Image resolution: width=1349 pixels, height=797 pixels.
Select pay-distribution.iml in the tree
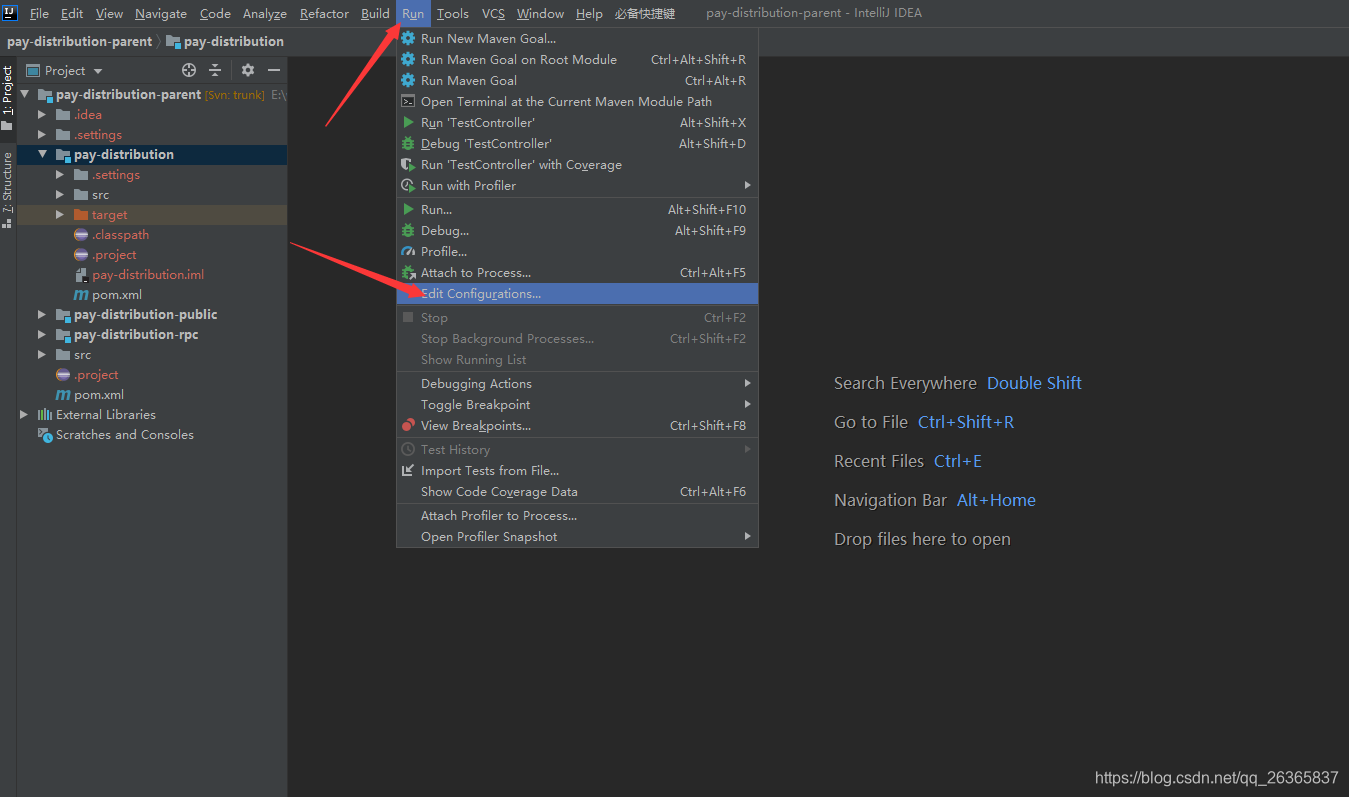[148, 274]
